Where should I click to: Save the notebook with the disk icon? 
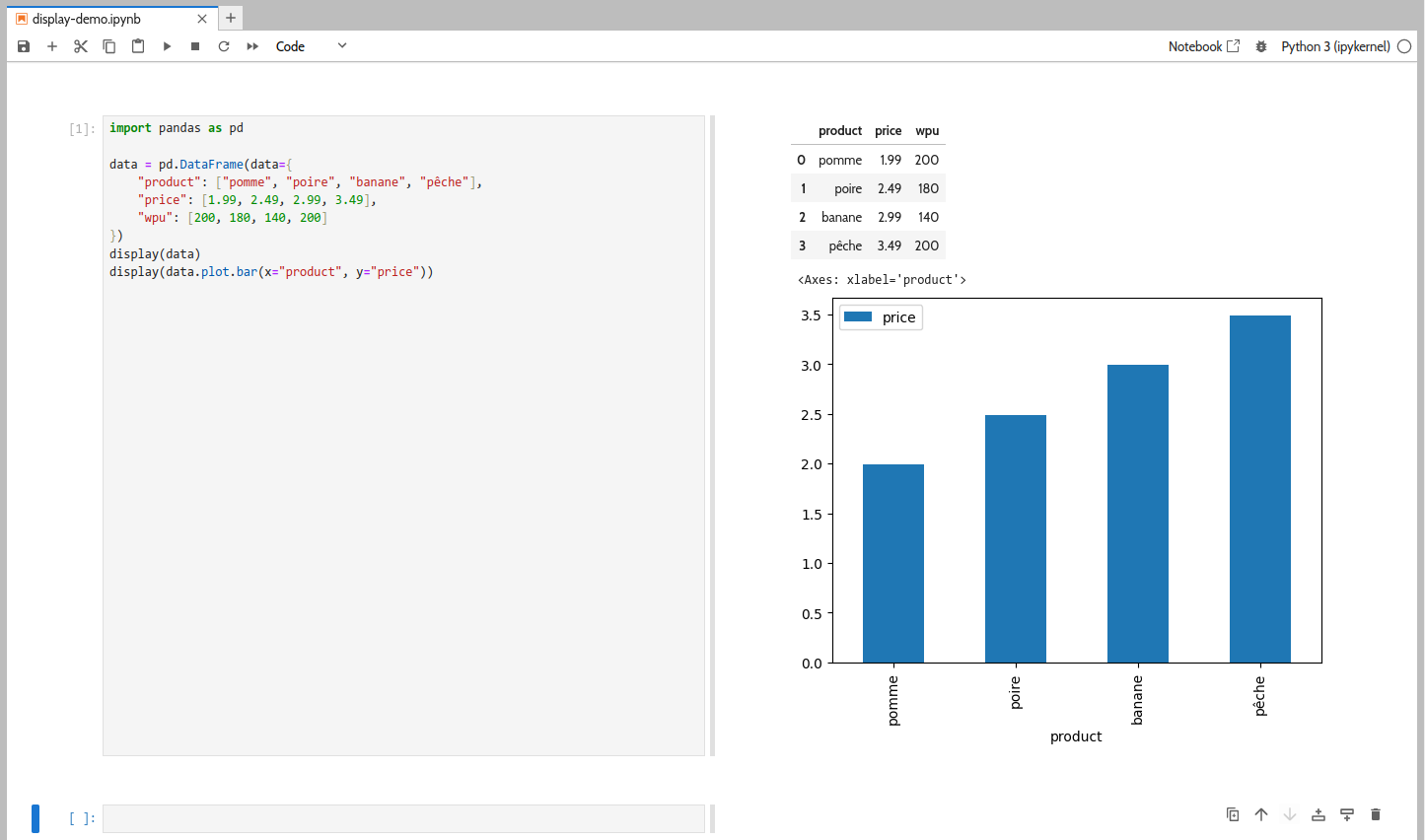pyautogui.click(x=24, y=46)
